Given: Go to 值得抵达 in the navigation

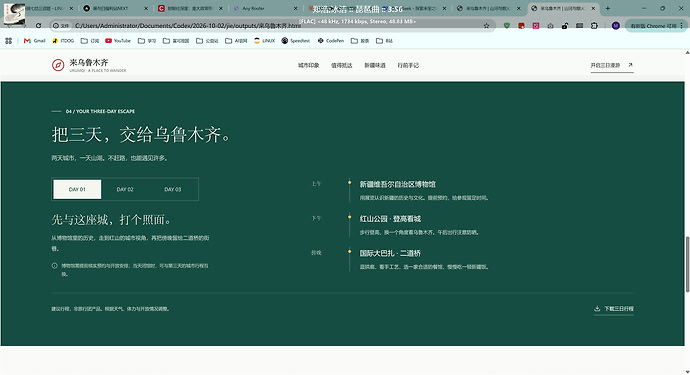Looking at the screenshot, I should 341,65.
